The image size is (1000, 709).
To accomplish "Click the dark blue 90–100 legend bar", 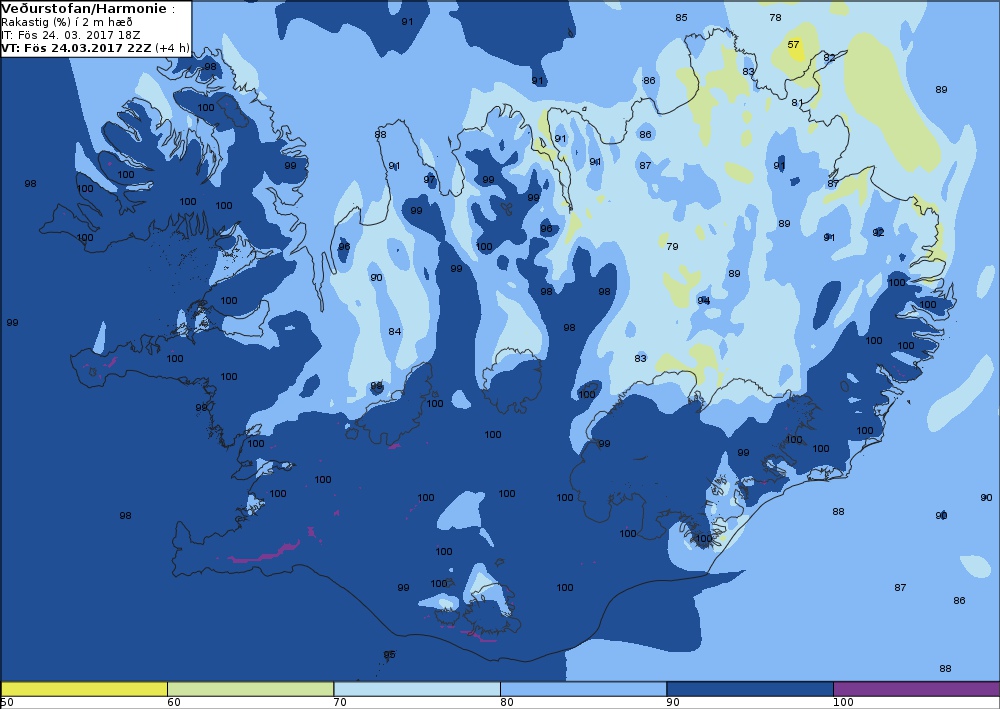I will (750, 689).
